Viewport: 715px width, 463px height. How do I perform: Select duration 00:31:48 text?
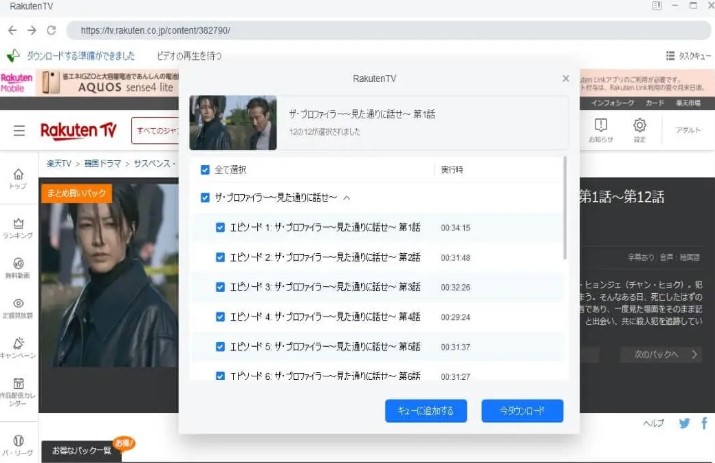pos(455,258)
